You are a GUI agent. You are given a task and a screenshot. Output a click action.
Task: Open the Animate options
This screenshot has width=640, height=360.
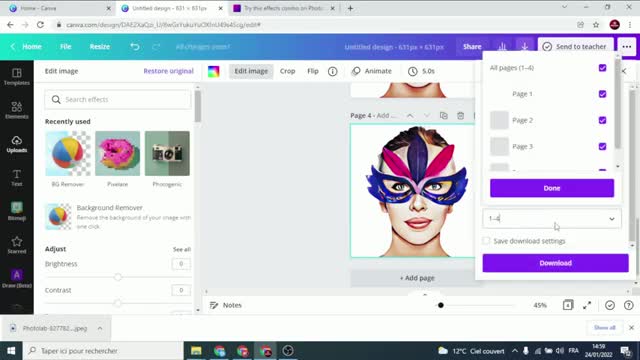(372, 71)
